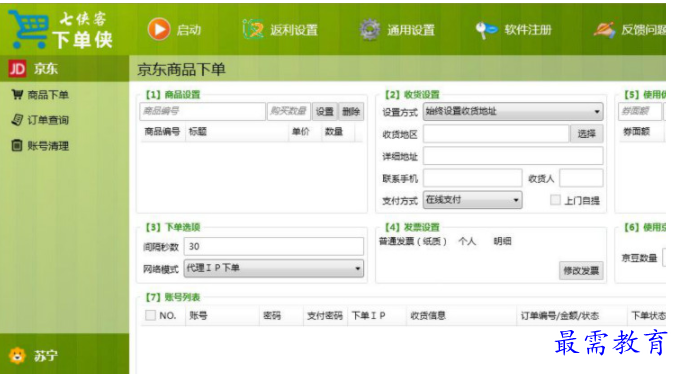Click the key Software Registration icon
The height and width of the screenshot is (374, 676).
[486, 30]
